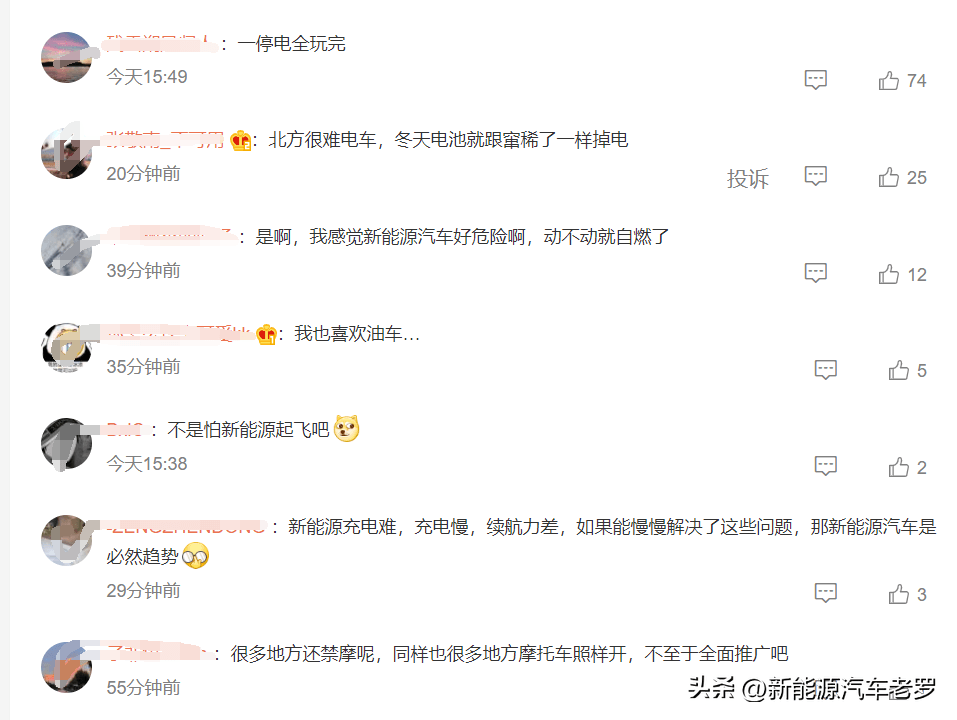The height and width of the screenshot is (720, 957).
Task: Click reply icon on 一停电全玩完 comment
Action: pyautogui.click(x=815, y=80)
